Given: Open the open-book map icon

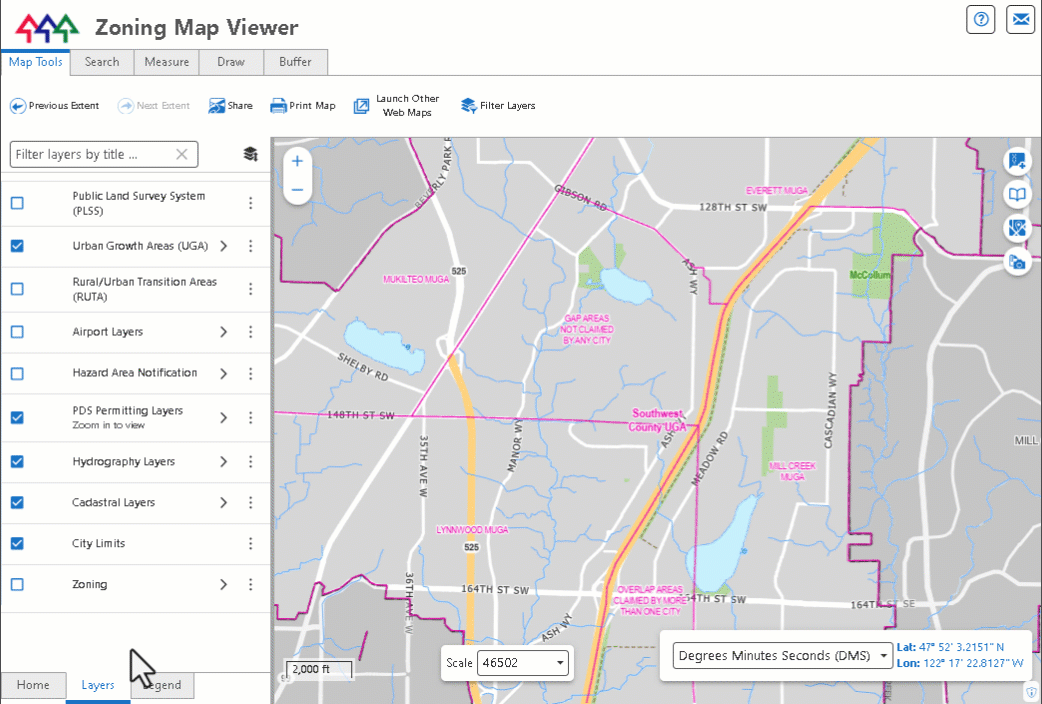Looking at the screenshot, I should coord(1017,194).
